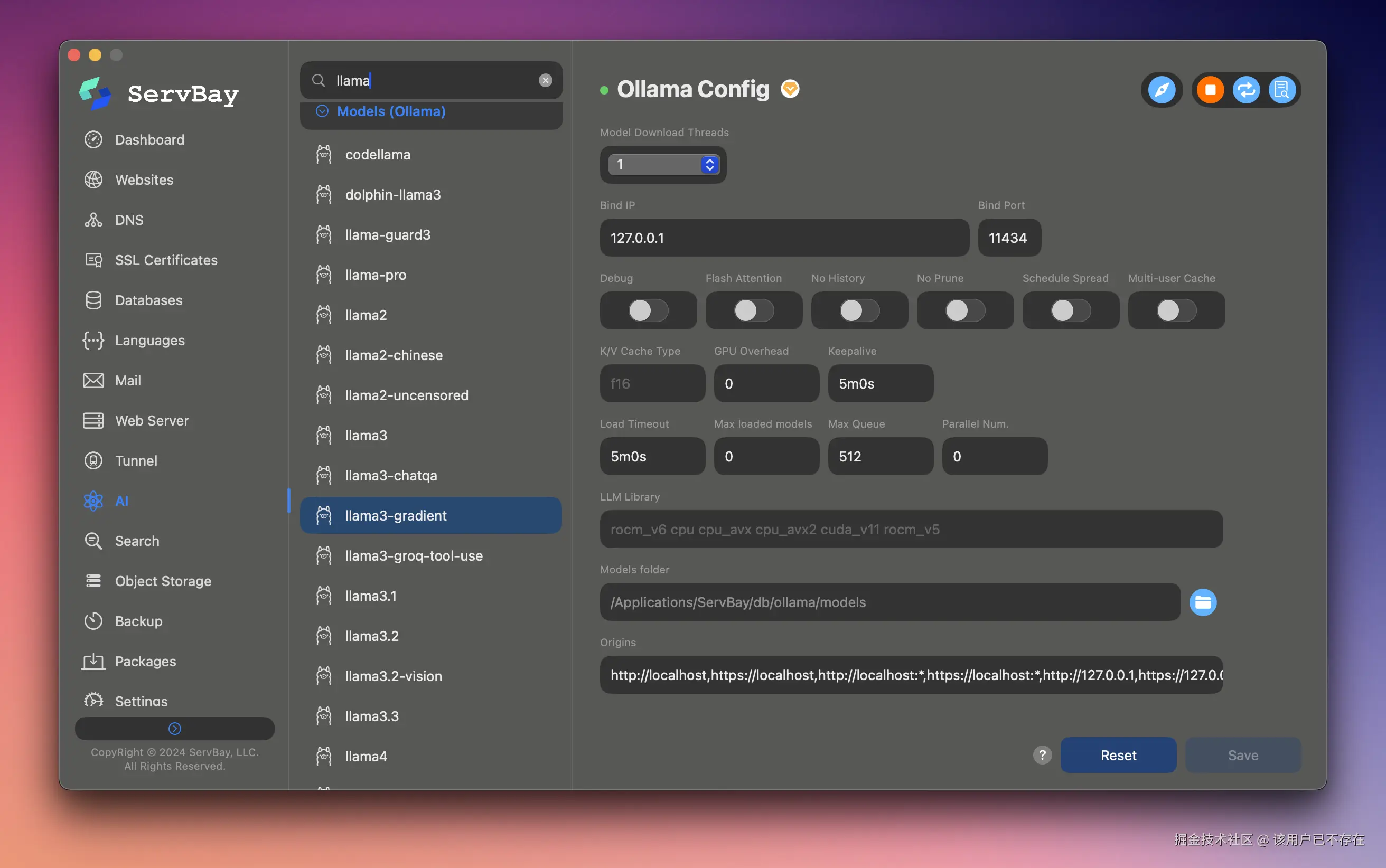This screenshot has height=868, width=1386.
Task: Click the Reset button
Action: pyautogui.click(x=1117, y=755)
